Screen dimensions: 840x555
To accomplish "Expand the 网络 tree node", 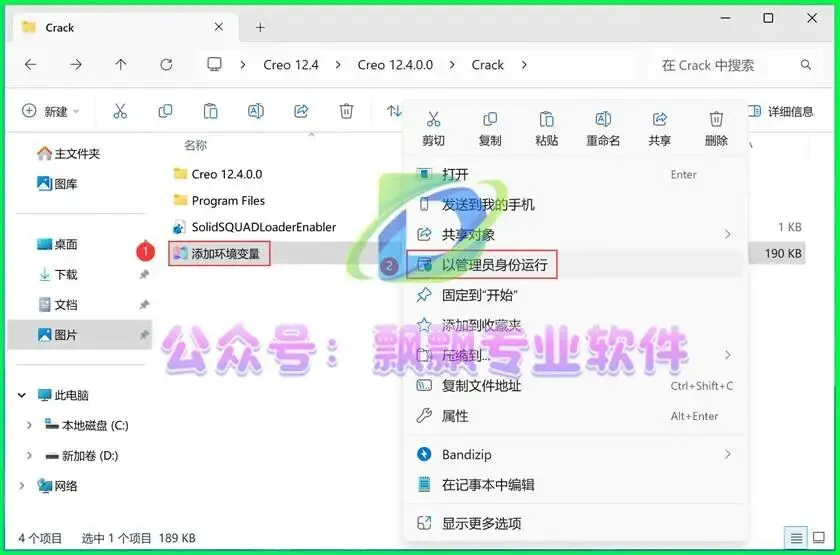I will click(x=22, y=486).
